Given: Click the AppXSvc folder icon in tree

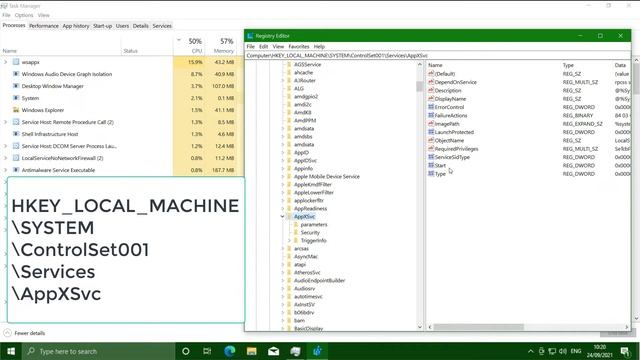Looking at the screenshot, I should pos(289,216).
